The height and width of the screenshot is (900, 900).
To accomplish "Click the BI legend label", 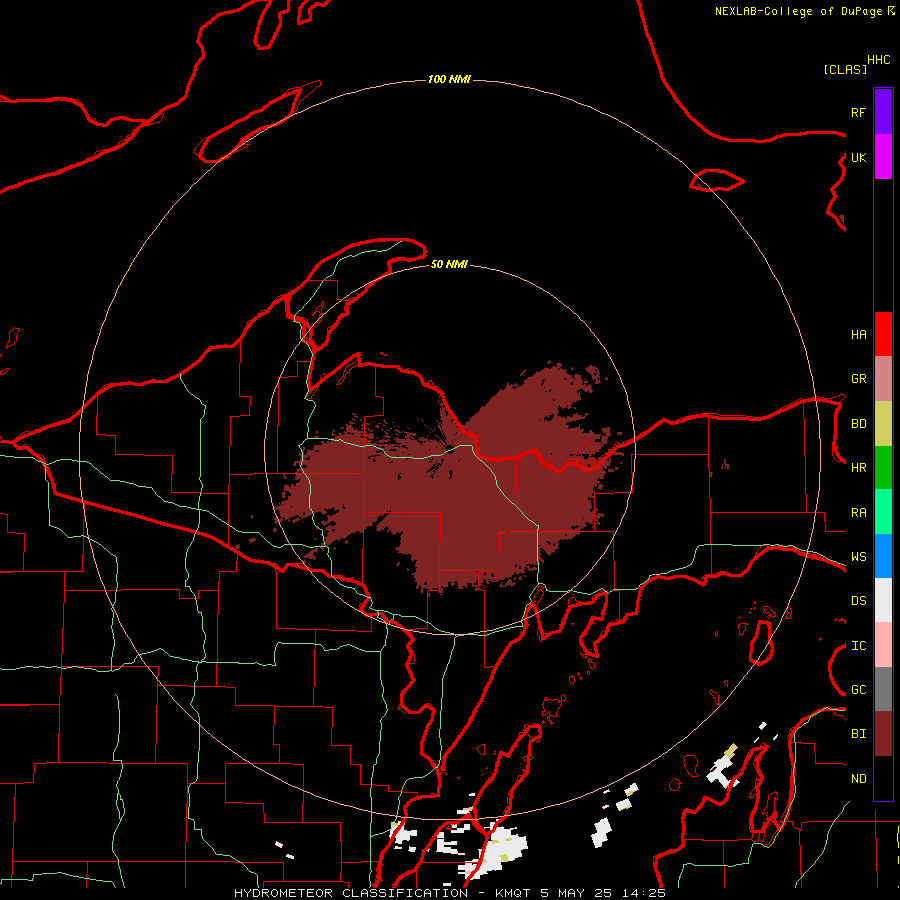I will [x=858, y=734].
